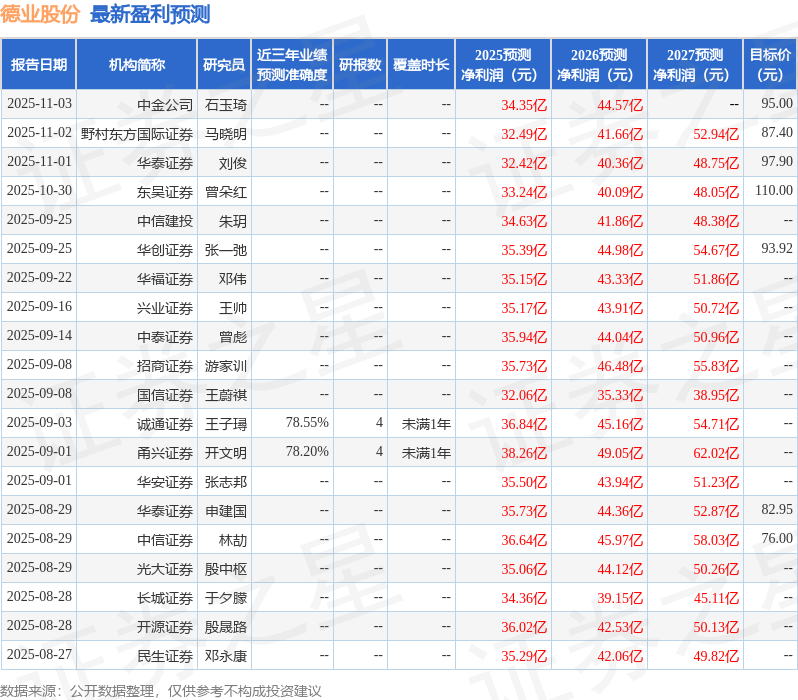Click the 数据来源 footer note

click(161, 691)
